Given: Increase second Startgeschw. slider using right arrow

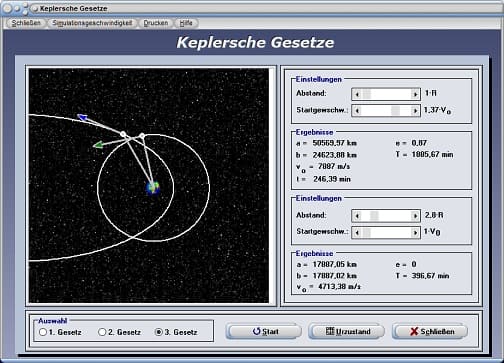Looking at the screenshot, I should (415, 232).
